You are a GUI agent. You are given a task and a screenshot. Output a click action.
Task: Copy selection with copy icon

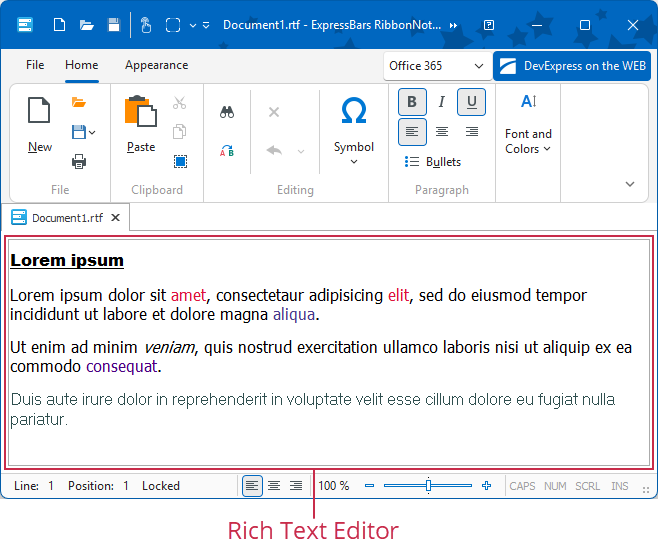(x=180, y=132)
